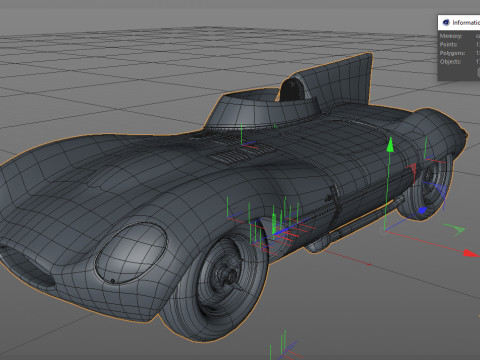Click the large red X-axis arrow tip

(471, 253)
